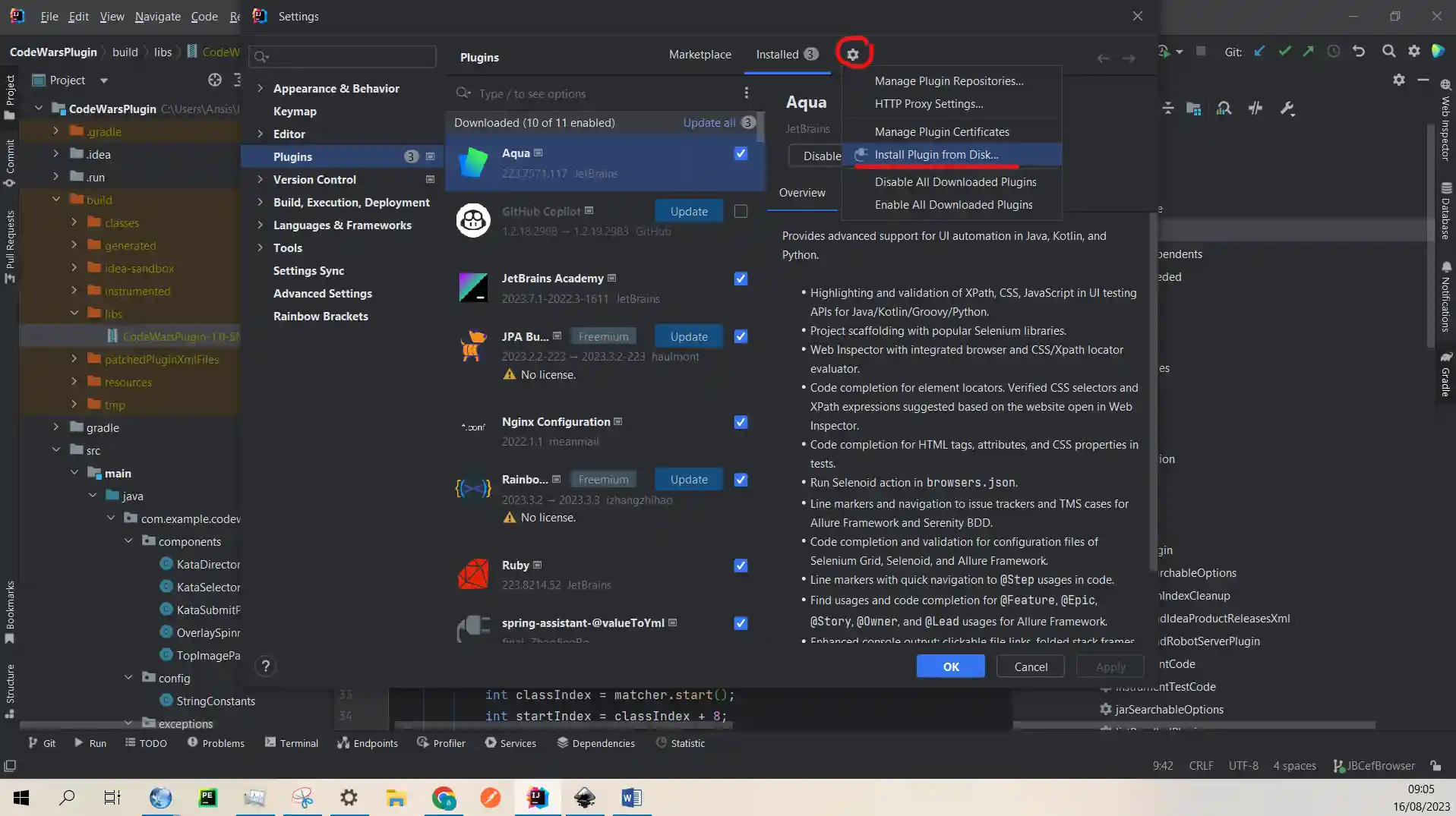Screen dimensions: 1456x816
Task: Switch to the Marketplace tab
Action: (x=700, y=55)
